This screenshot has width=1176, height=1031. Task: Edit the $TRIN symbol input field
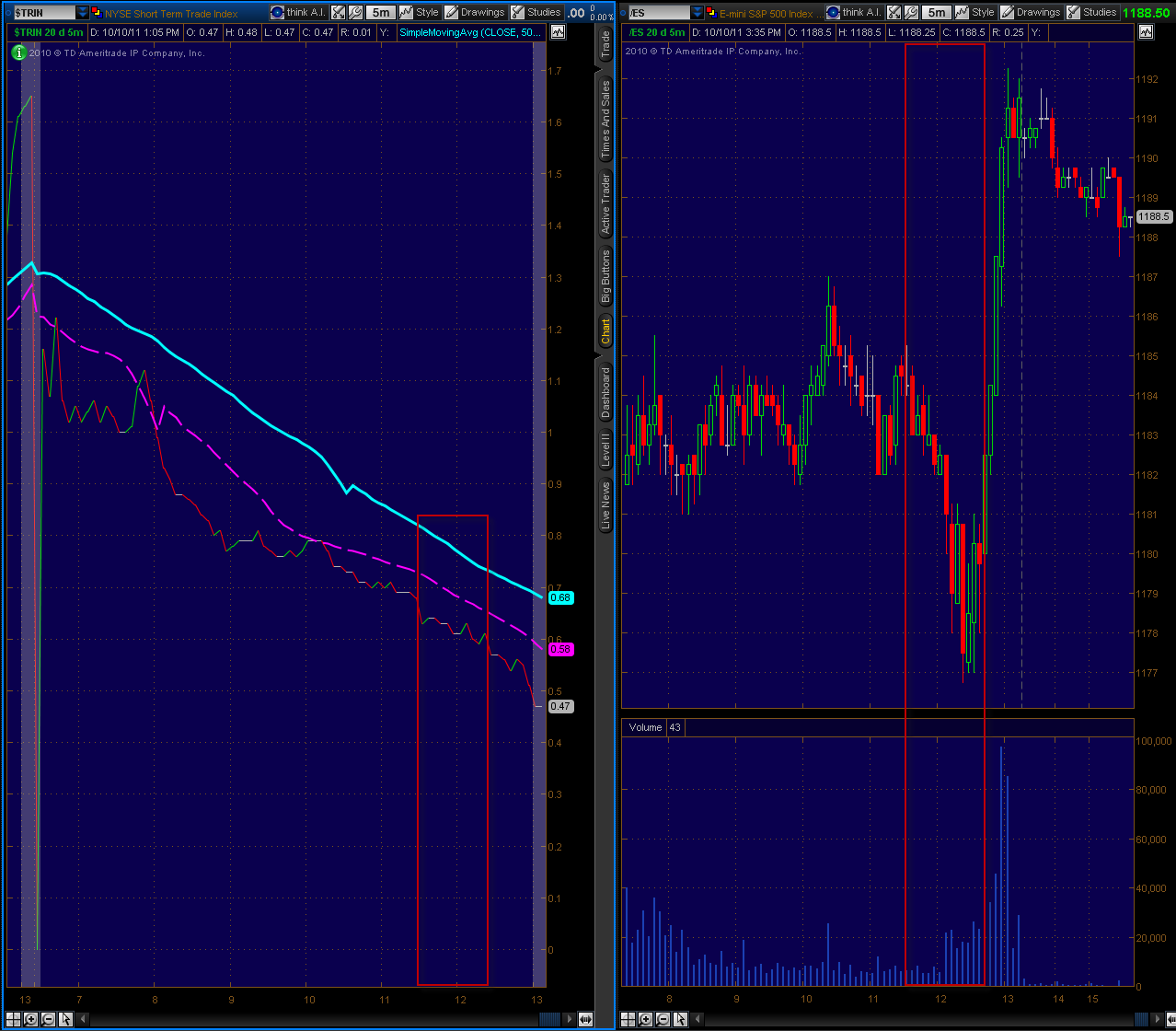click(x=44, y=13)
